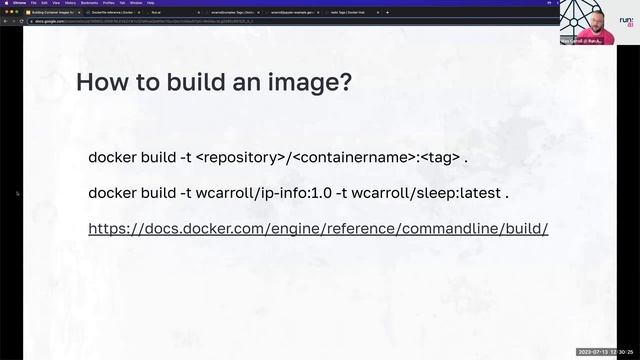Open the Window menu
This screenshot has width=640, height=360.
pyautogui.click(x=136, y=3)
